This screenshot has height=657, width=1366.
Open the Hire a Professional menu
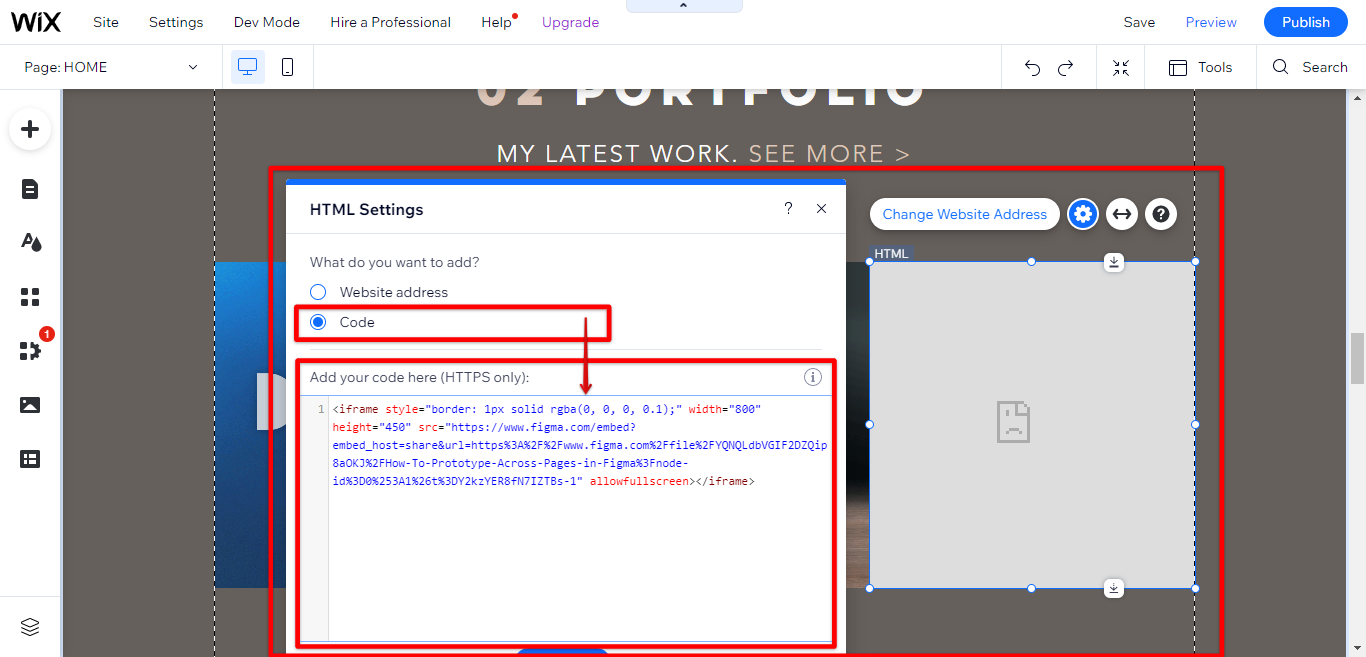click(x=390, y=22)
